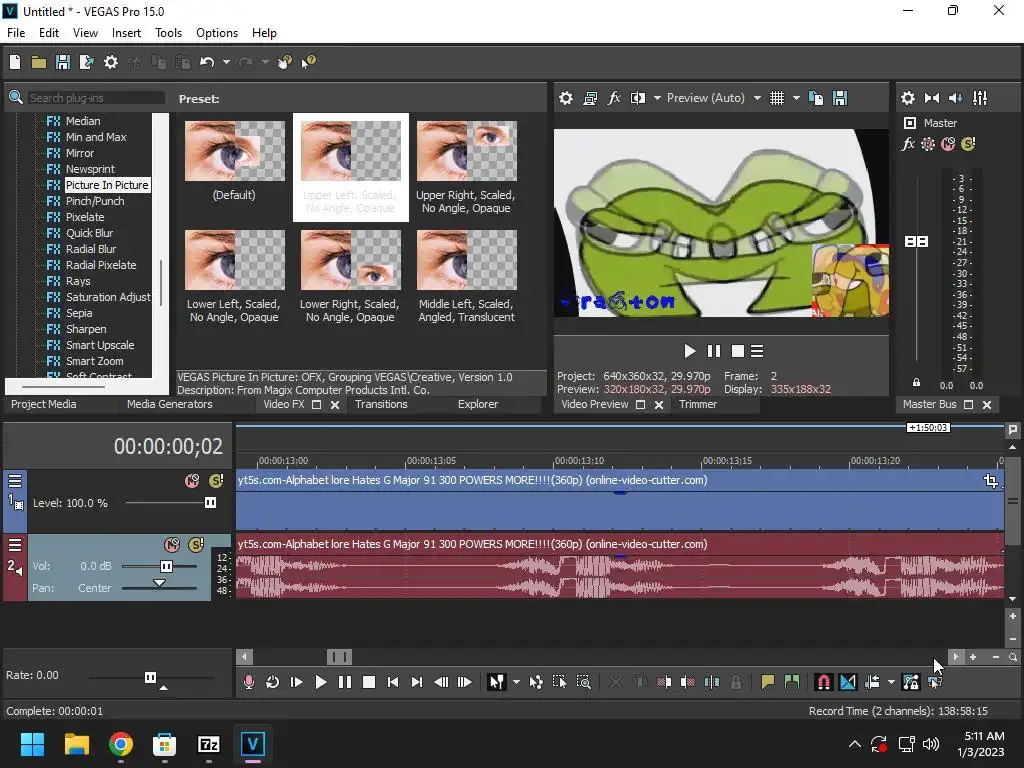The image size is (1024, 768).
Task: Toggle preview on external monitor icon
Action: (x=590, y=98)
